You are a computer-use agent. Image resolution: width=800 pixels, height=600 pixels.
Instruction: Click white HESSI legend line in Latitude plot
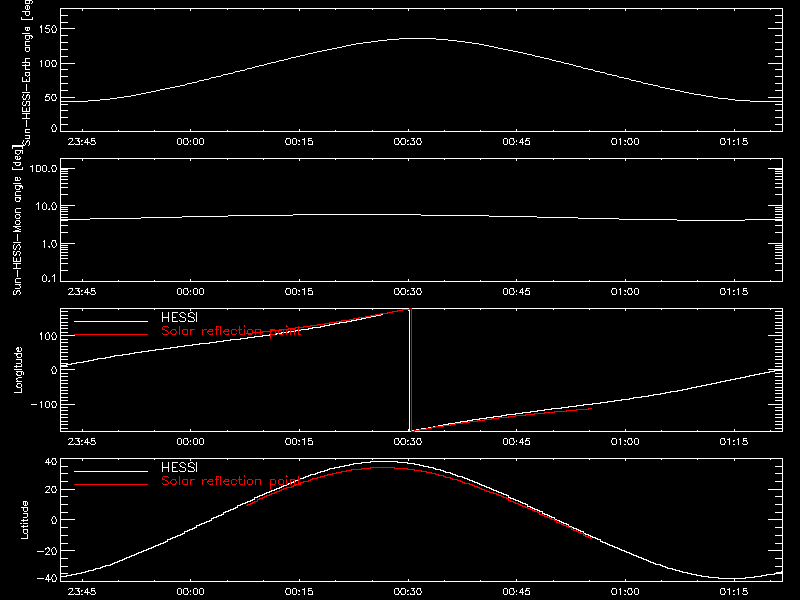click(111, 471)
